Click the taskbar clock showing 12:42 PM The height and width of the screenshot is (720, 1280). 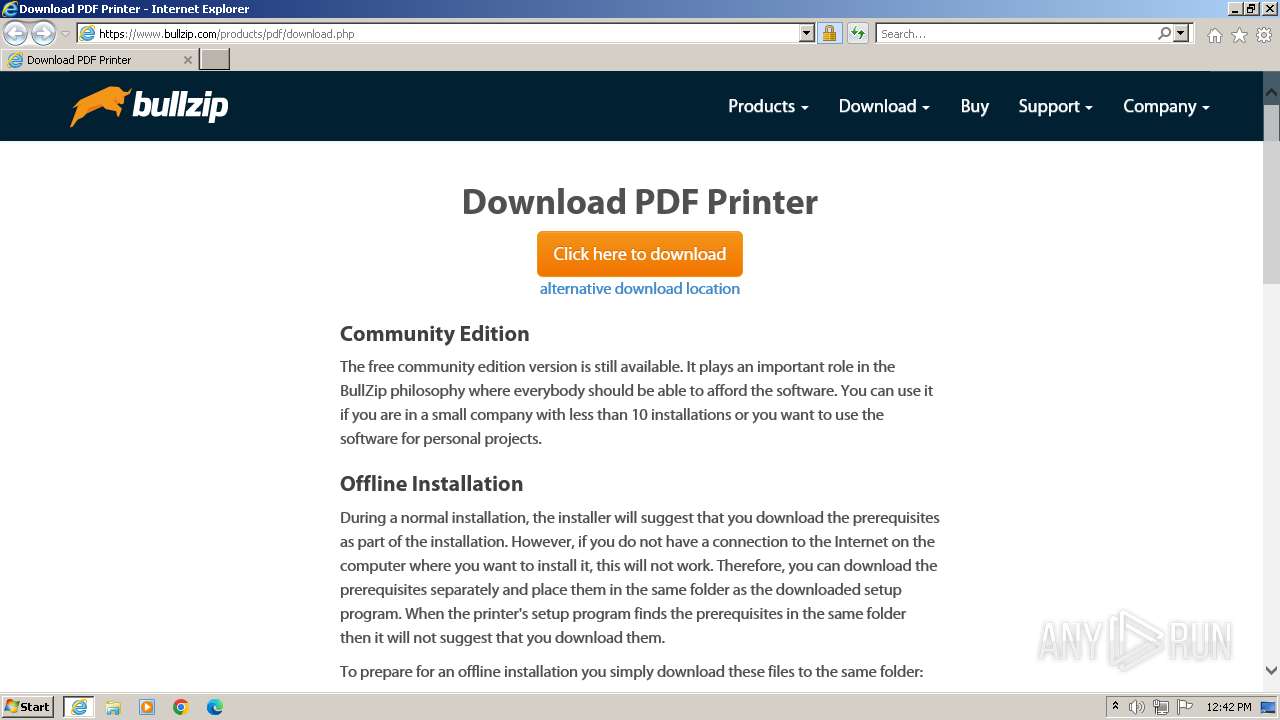[x=1229, y=707]
